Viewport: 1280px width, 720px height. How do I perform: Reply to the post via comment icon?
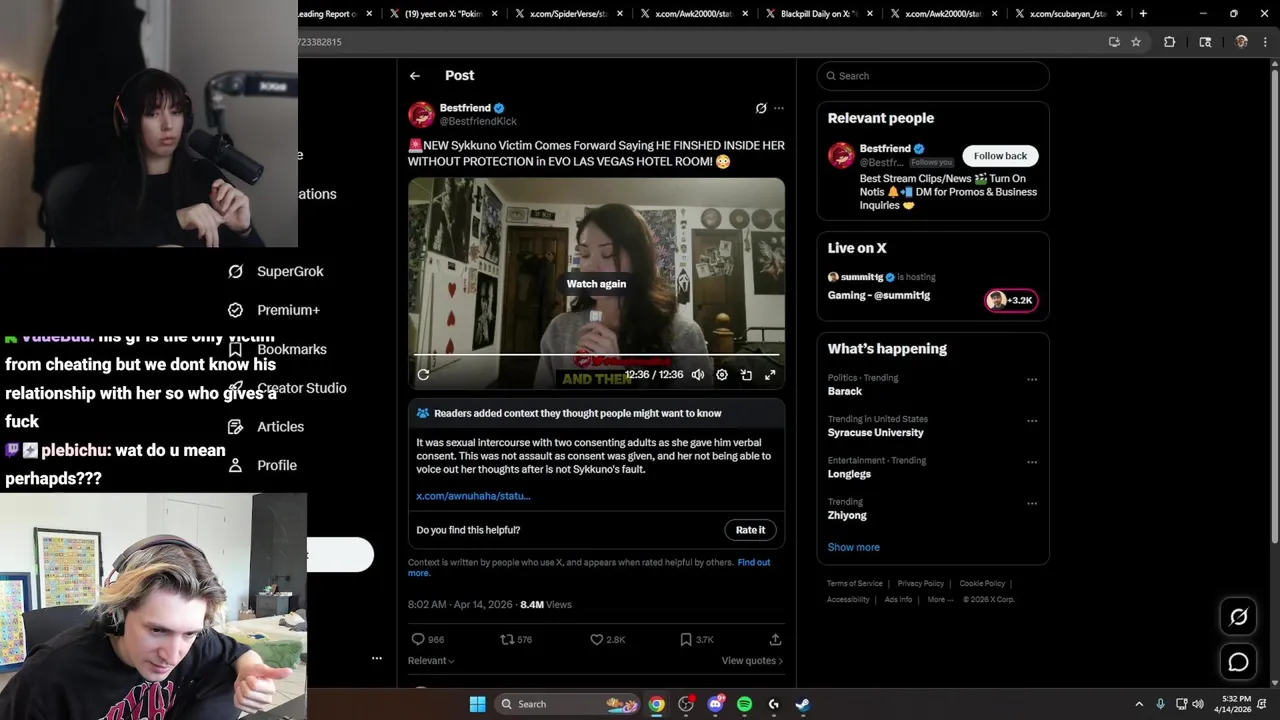pos(418,639)
